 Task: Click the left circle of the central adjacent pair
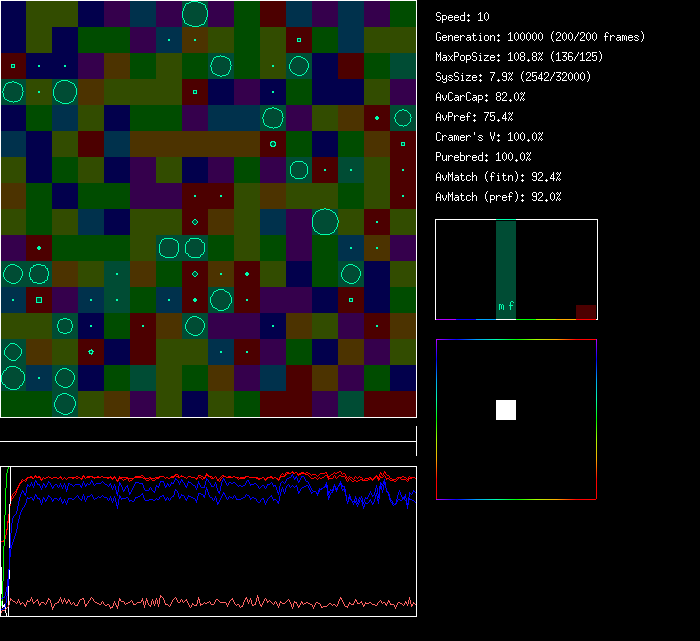click(169, 247)
